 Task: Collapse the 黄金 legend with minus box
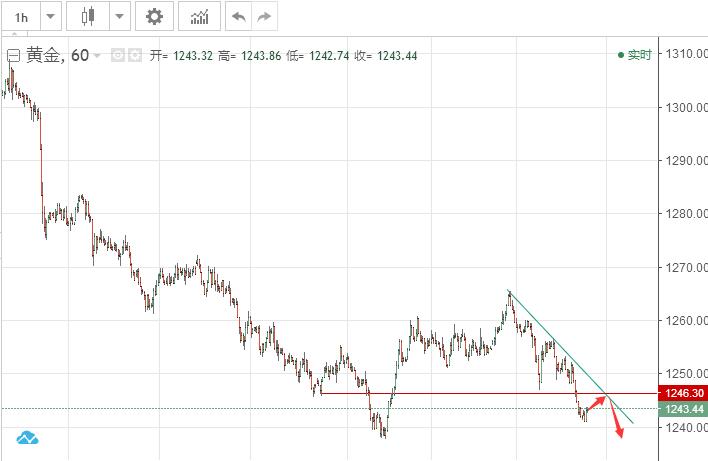[14, 56]
